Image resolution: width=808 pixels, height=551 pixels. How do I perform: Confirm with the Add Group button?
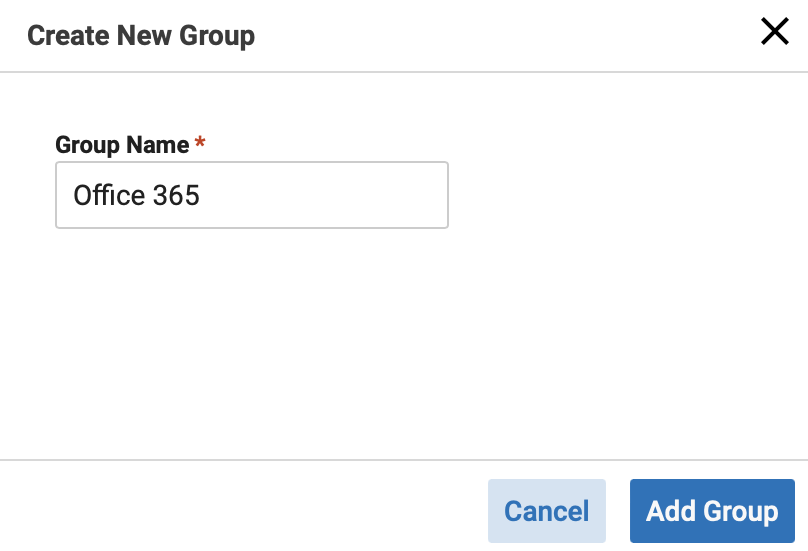712,511
